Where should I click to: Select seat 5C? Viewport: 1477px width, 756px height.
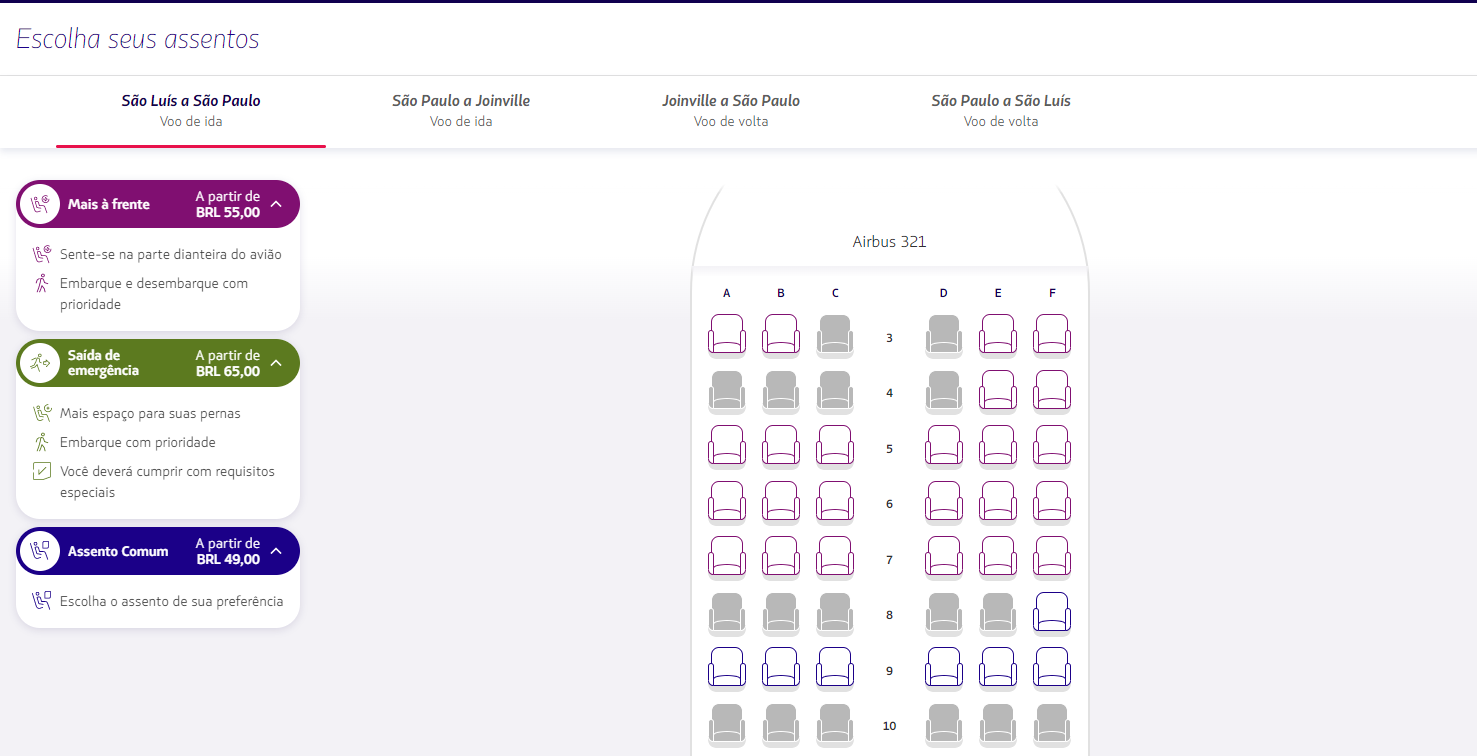(835, 446)
